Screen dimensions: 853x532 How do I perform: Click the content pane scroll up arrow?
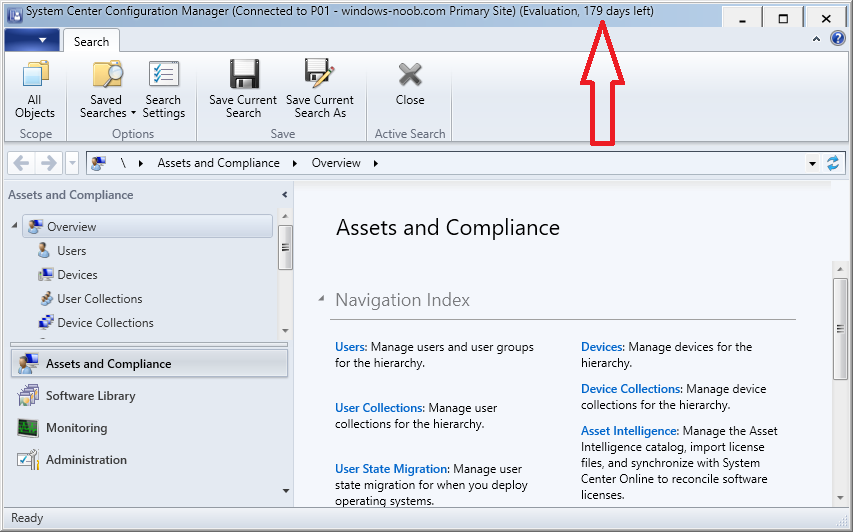(840, 269)
